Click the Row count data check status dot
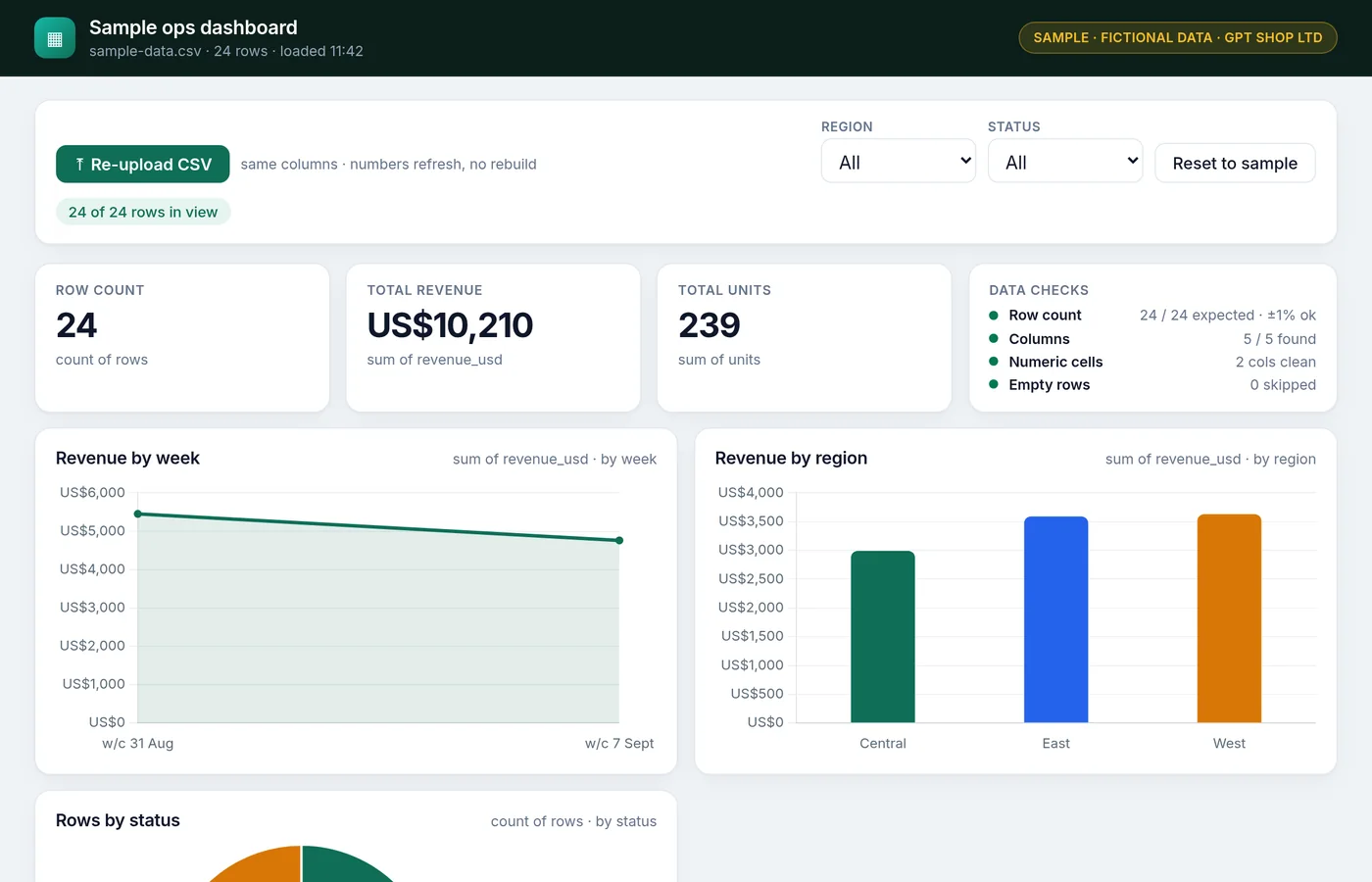 coord(994,316)
